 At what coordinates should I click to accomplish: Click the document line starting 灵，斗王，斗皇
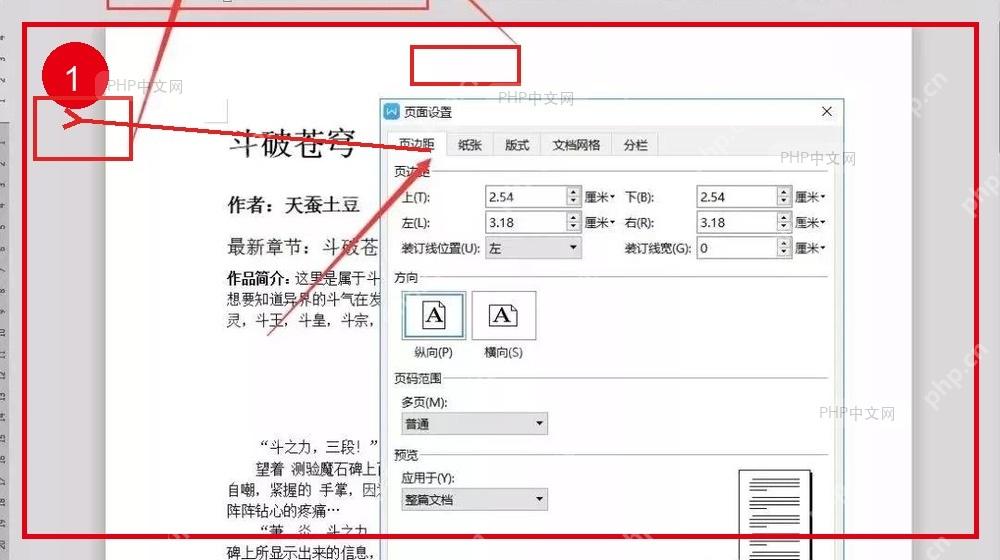click(x=300, y=320)
